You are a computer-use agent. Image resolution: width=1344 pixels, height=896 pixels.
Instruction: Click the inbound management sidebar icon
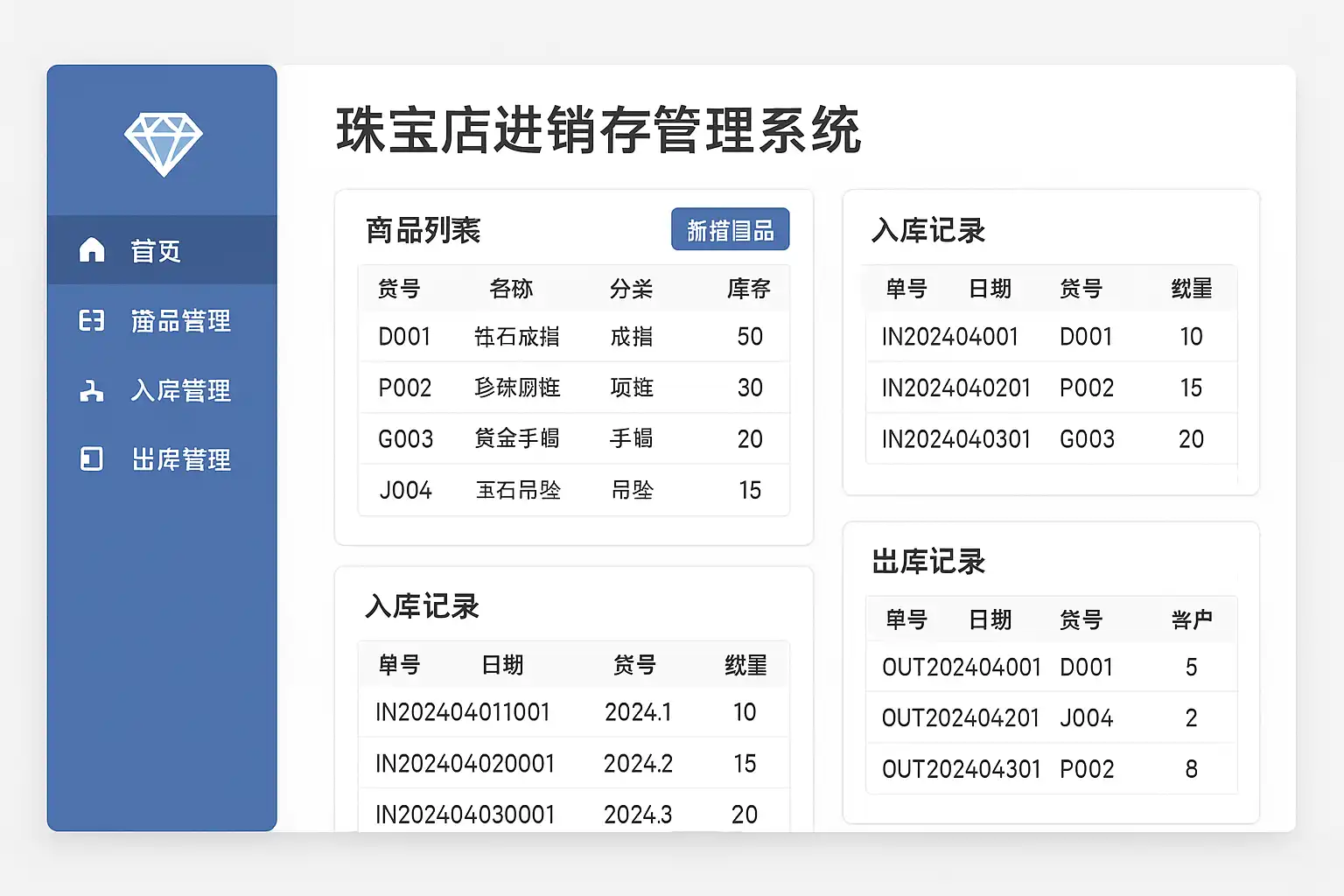click(92, 390)
